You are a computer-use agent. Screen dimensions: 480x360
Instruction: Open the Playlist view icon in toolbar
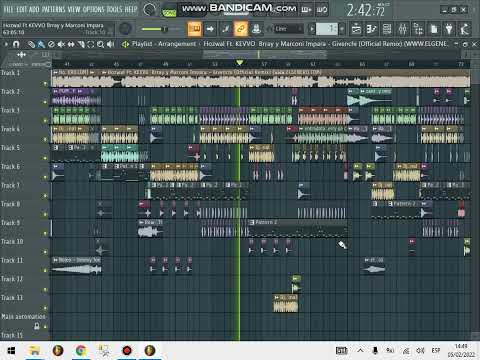pos(356,29)
